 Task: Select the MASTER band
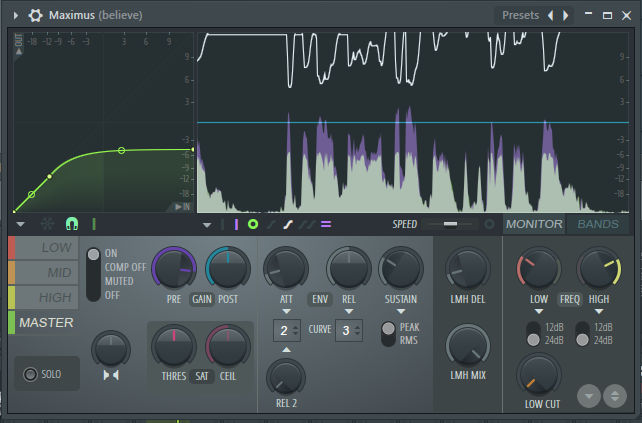pyautogui.click(x=43, y=323)
